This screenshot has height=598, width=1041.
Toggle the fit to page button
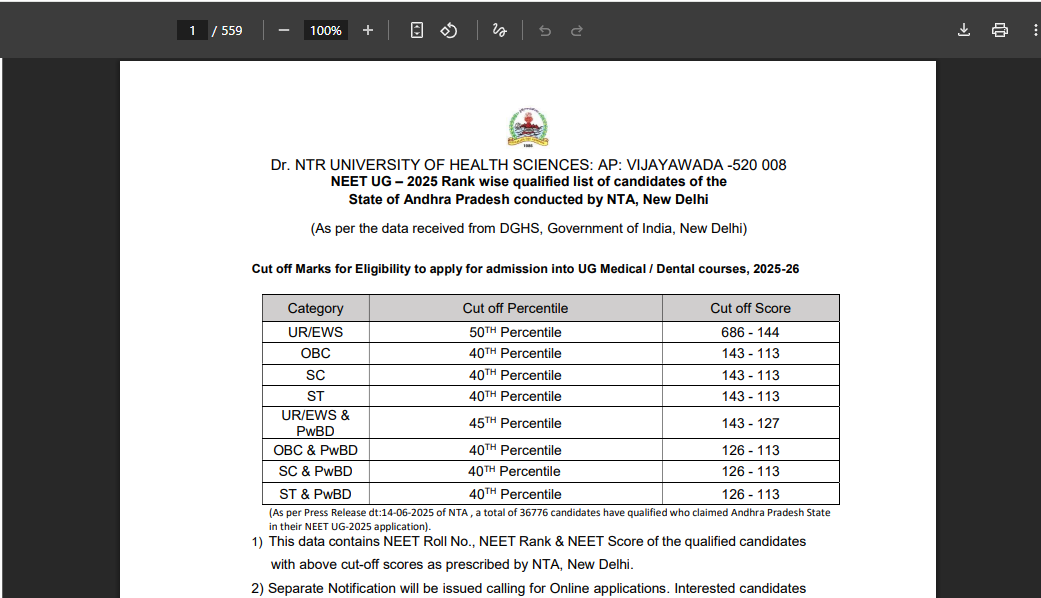pos(417,31)
